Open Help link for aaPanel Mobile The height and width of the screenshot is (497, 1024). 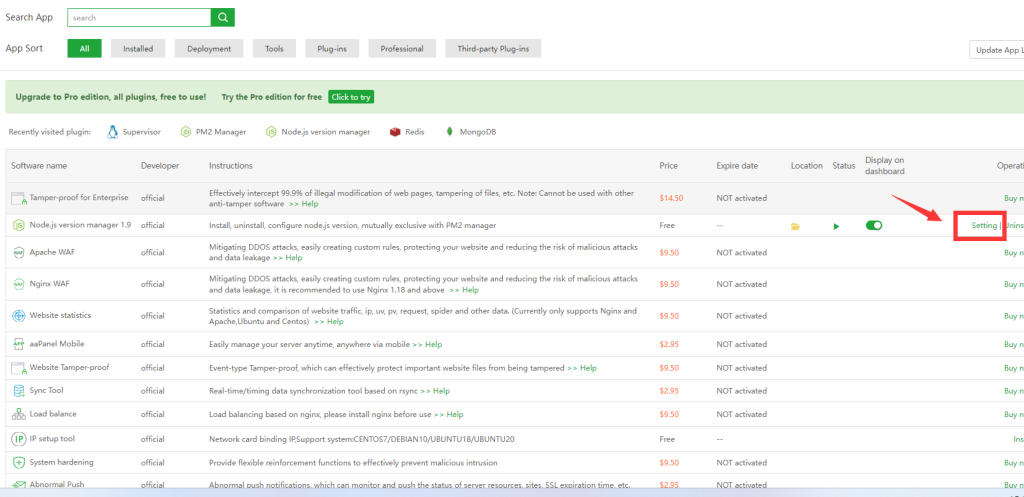(x=427, y=344)
